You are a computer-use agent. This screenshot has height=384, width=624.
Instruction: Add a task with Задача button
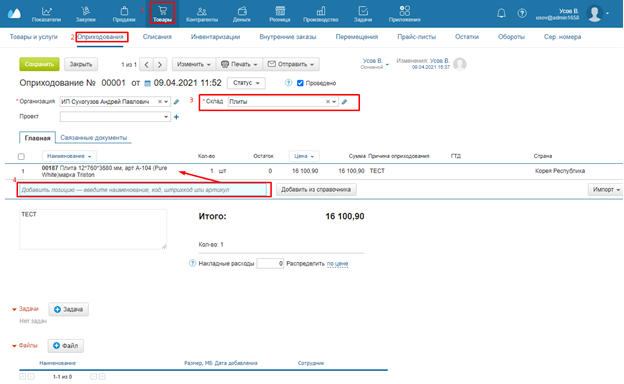point(68,310)
